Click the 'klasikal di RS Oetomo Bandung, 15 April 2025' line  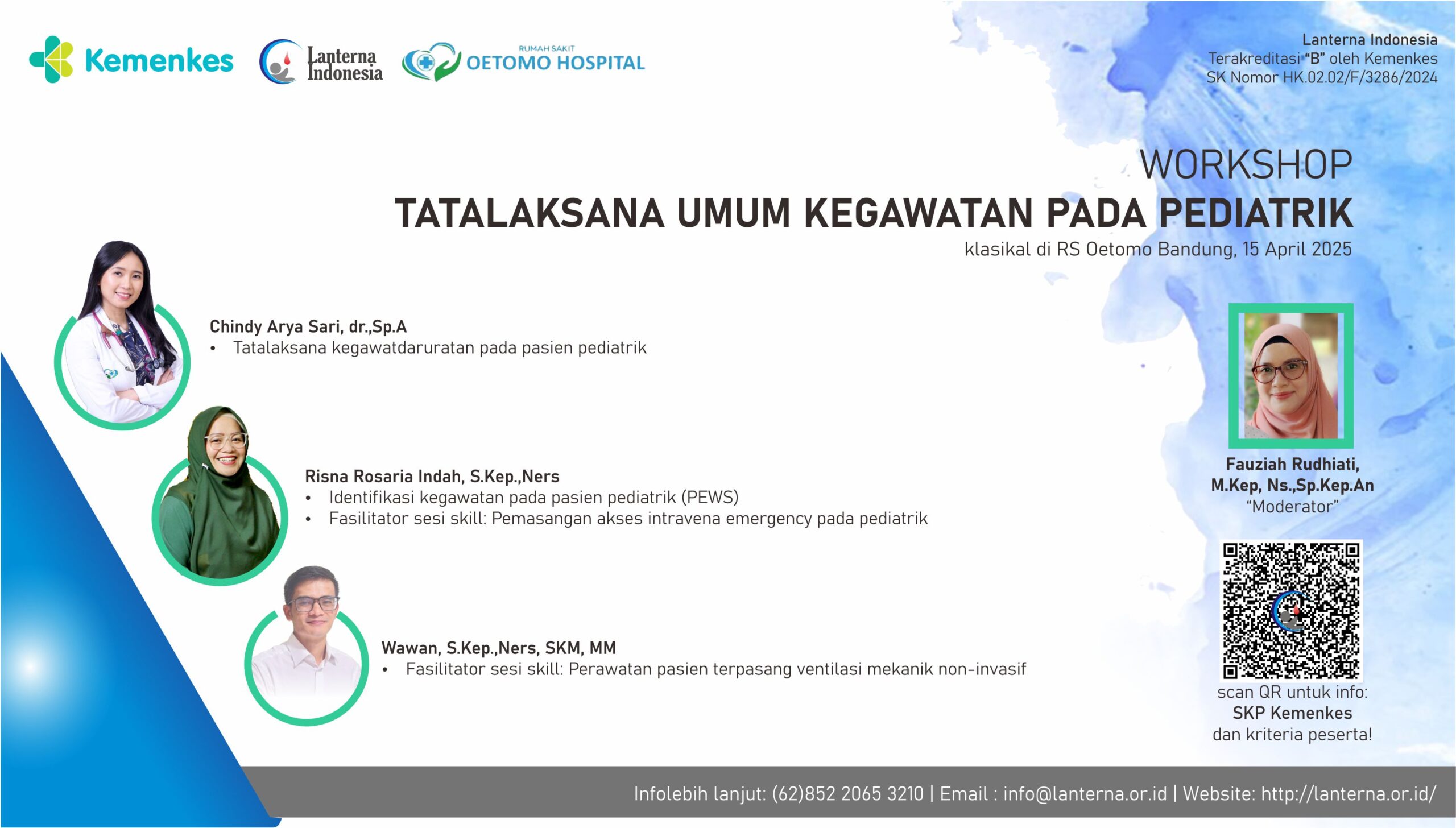(x=1158, y=249)
